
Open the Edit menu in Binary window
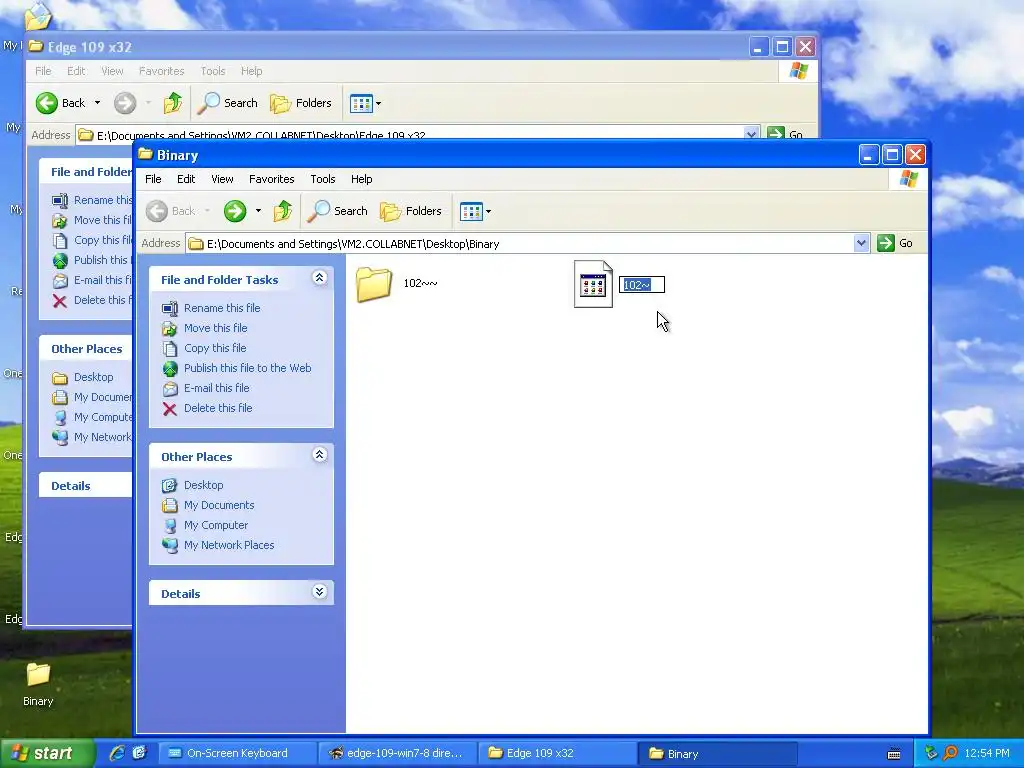[x=186, y=179]
